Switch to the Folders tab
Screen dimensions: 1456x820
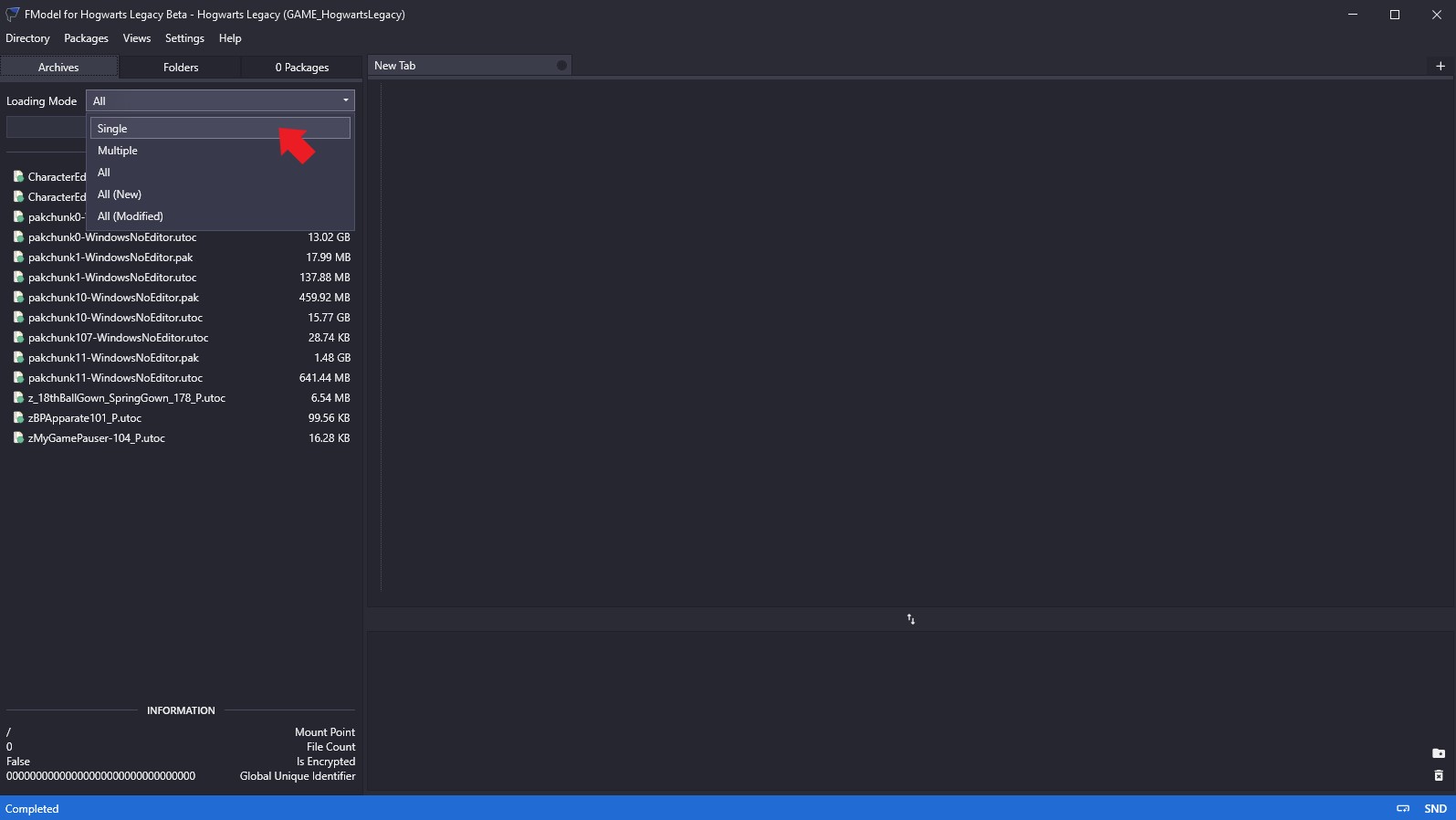click(181, 68)
